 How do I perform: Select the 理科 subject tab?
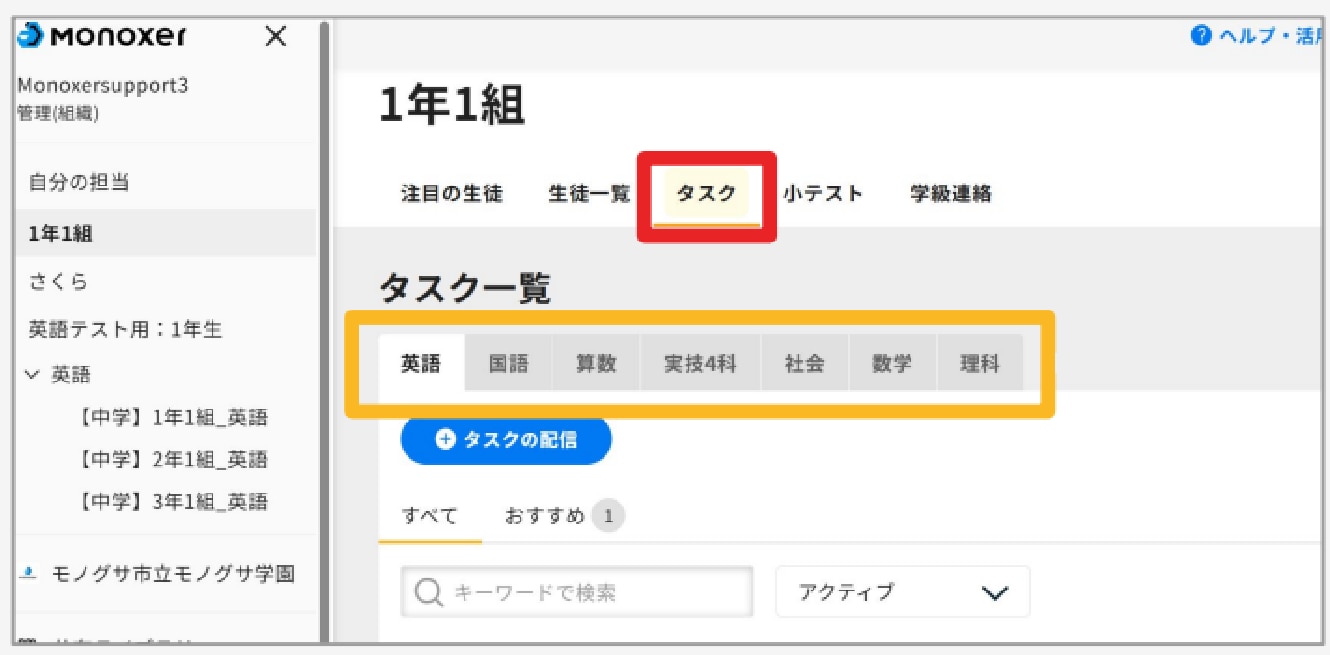click(x=980, y=363)
